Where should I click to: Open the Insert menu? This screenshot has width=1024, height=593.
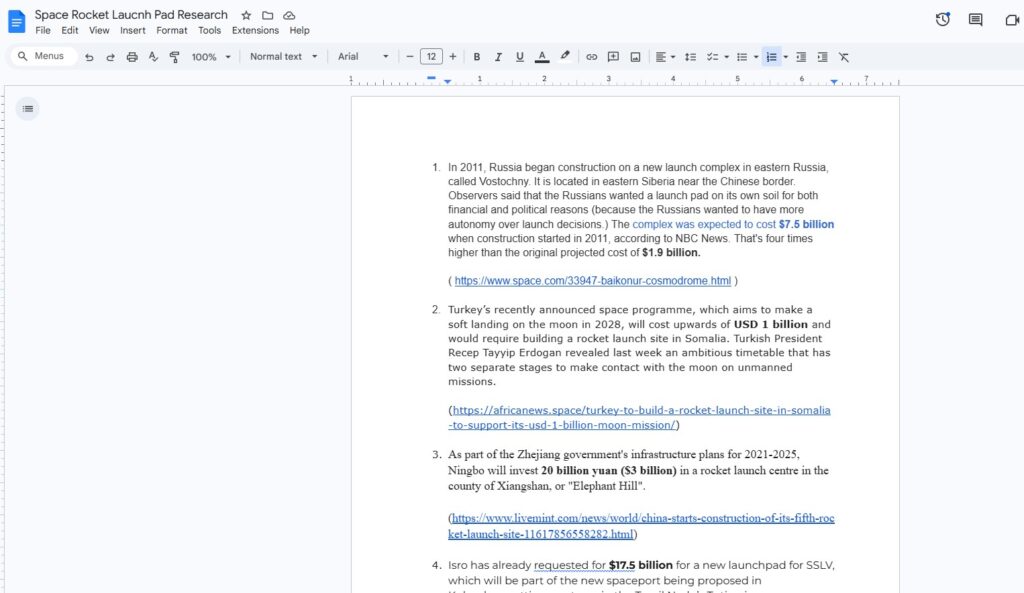pyautogui.click(x=133, y=30)
